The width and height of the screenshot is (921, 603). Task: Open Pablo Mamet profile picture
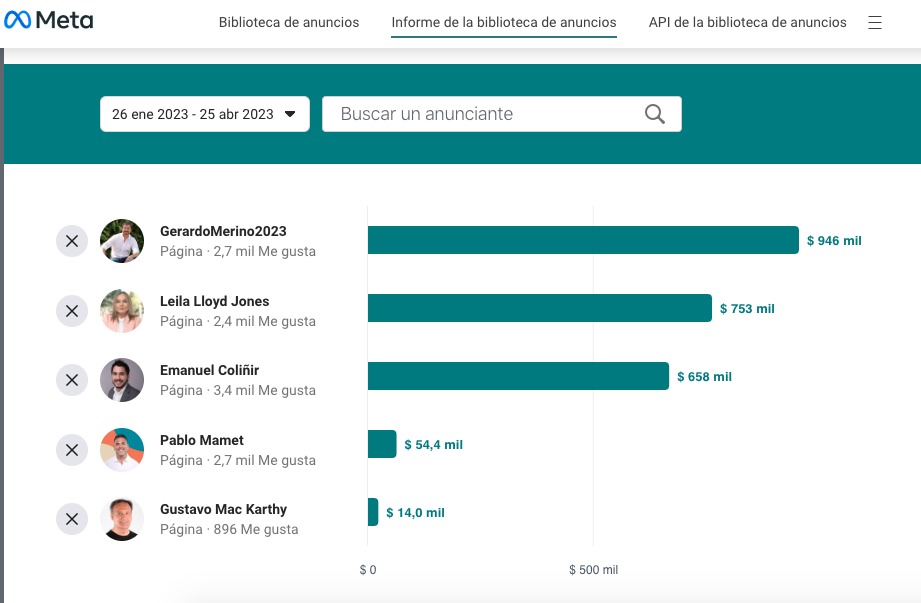122,450
